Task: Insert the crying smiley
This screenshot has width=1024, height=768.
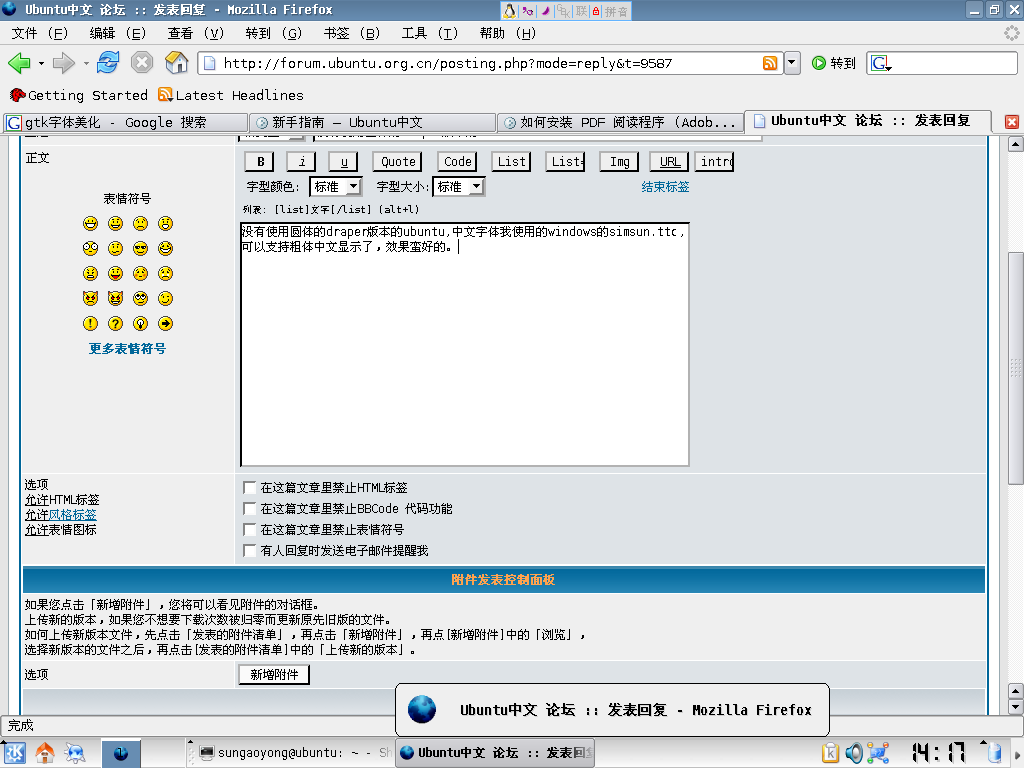Action: [165, 274]
